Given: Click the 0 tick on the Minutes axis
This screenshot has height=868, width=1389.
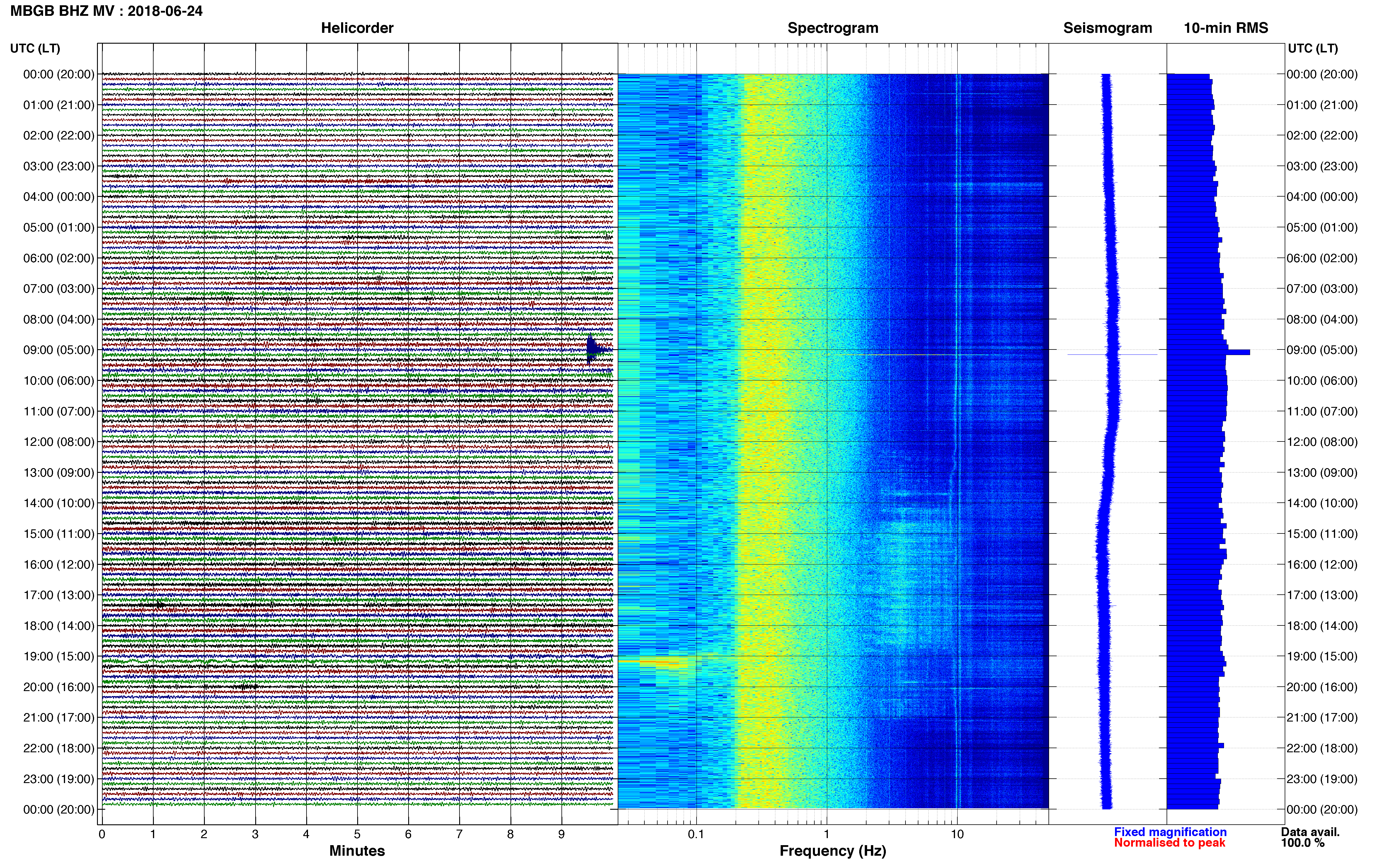Looking at the screenshot, I should pyautogui.click(x=102, y=834).
